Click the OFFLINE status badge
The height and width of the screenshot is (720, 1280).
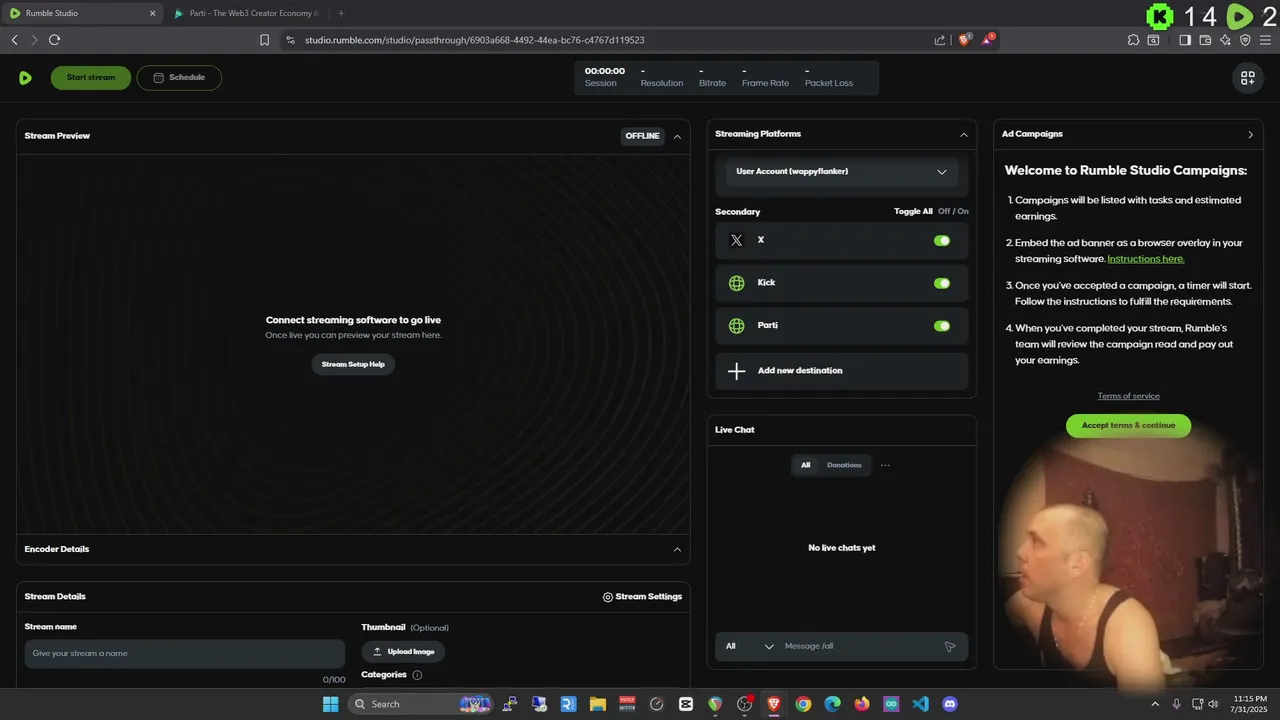(642, 136)
